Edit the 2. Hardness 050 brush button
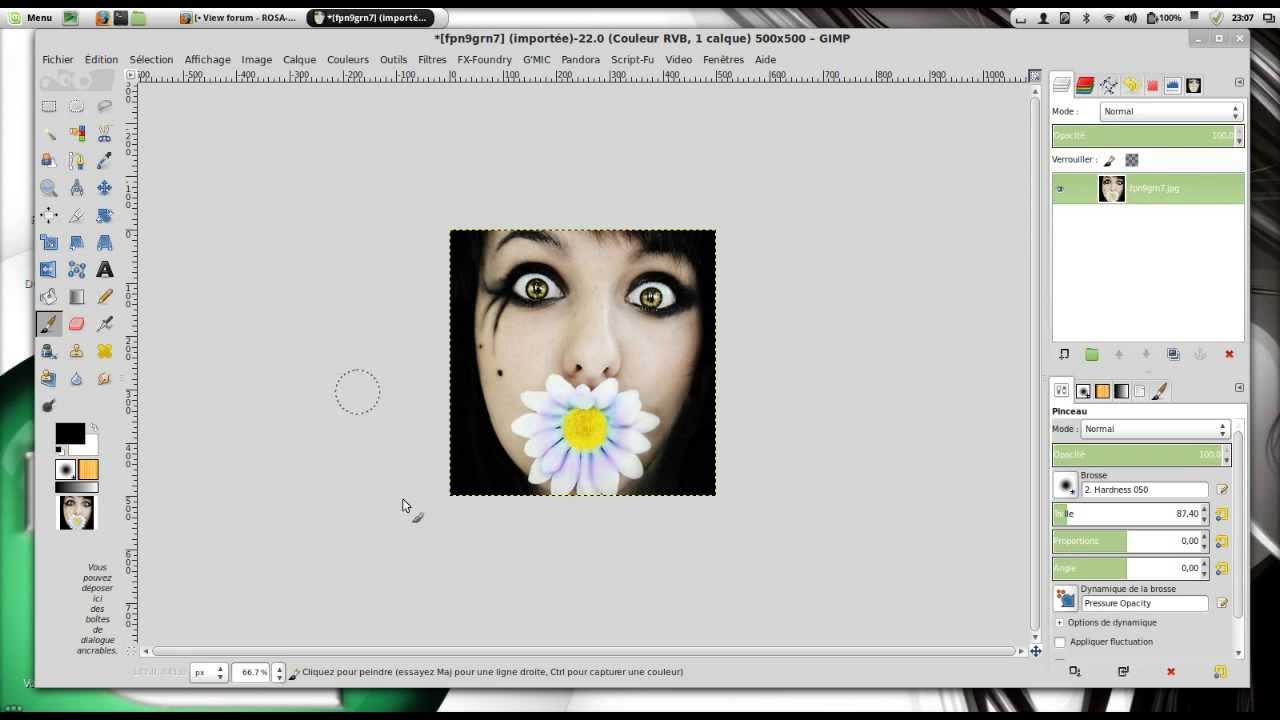This screenshot has width=1280, height=720. click(x=1221, y=490)
